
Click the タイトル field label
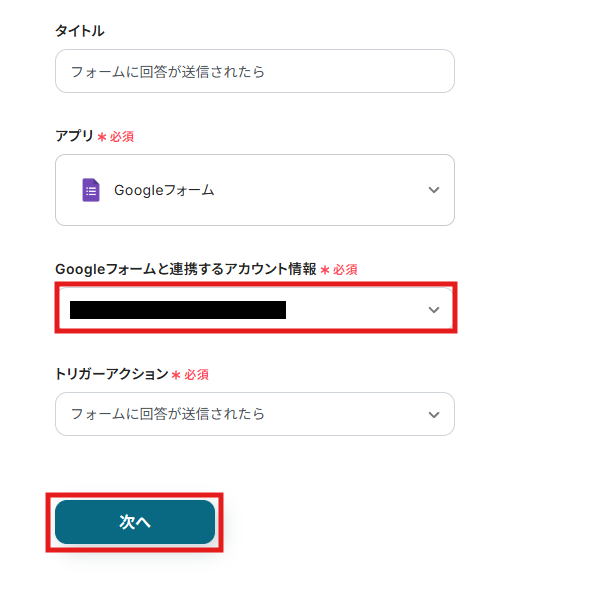coord(80,31)
